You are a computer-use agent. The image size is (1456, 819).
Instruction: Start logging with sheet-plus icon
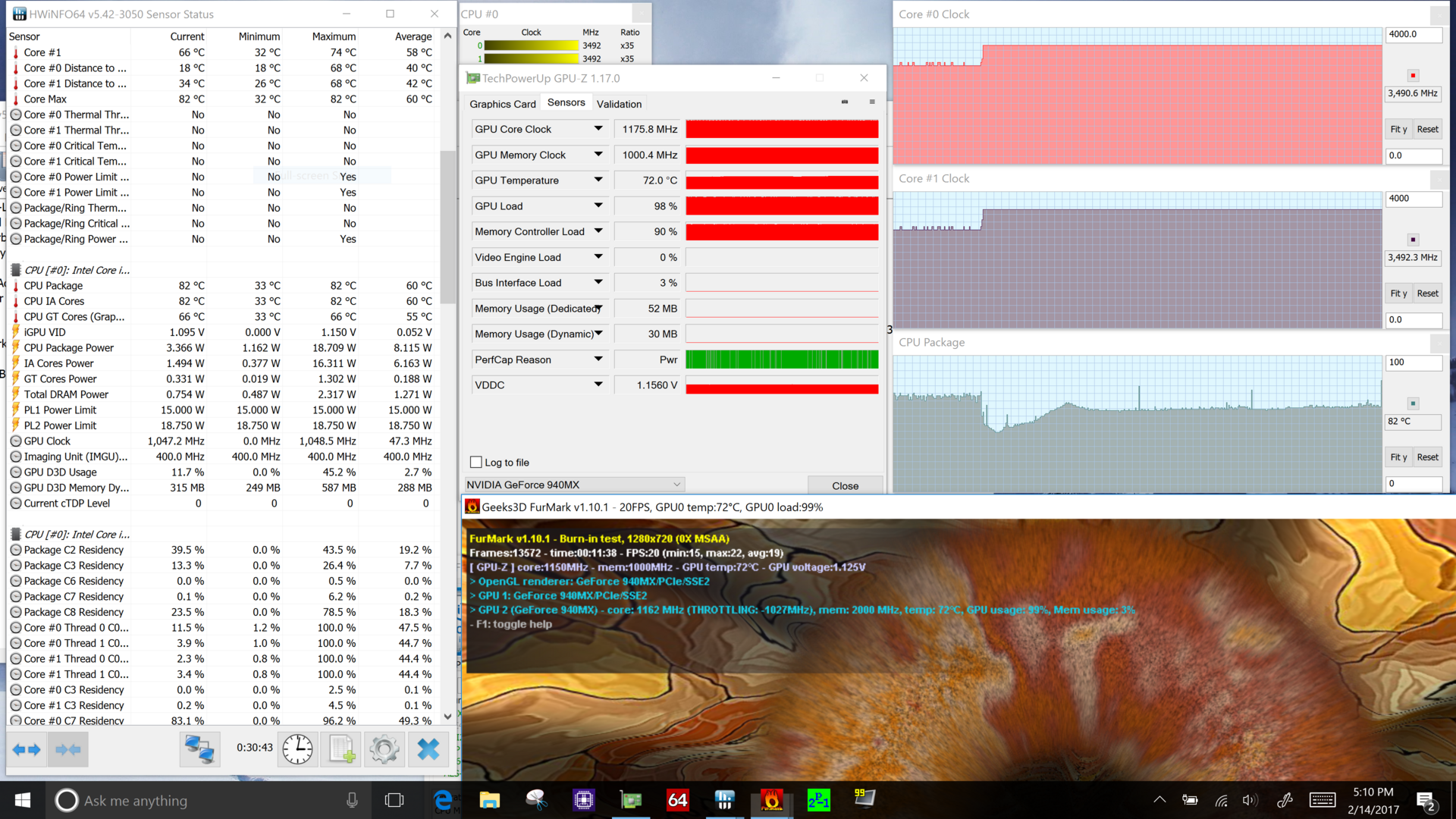pos(341,750)
